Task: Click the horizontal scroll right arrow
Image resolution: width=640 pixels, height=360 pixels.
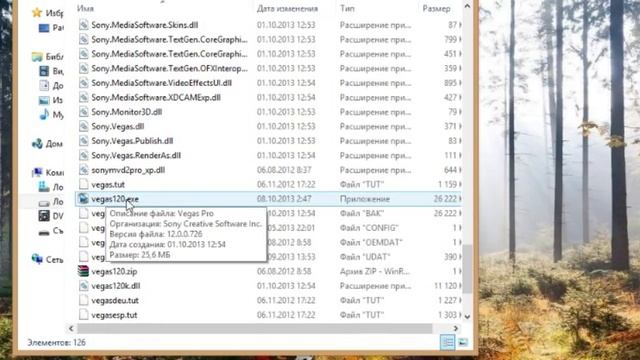Action: 456,328
